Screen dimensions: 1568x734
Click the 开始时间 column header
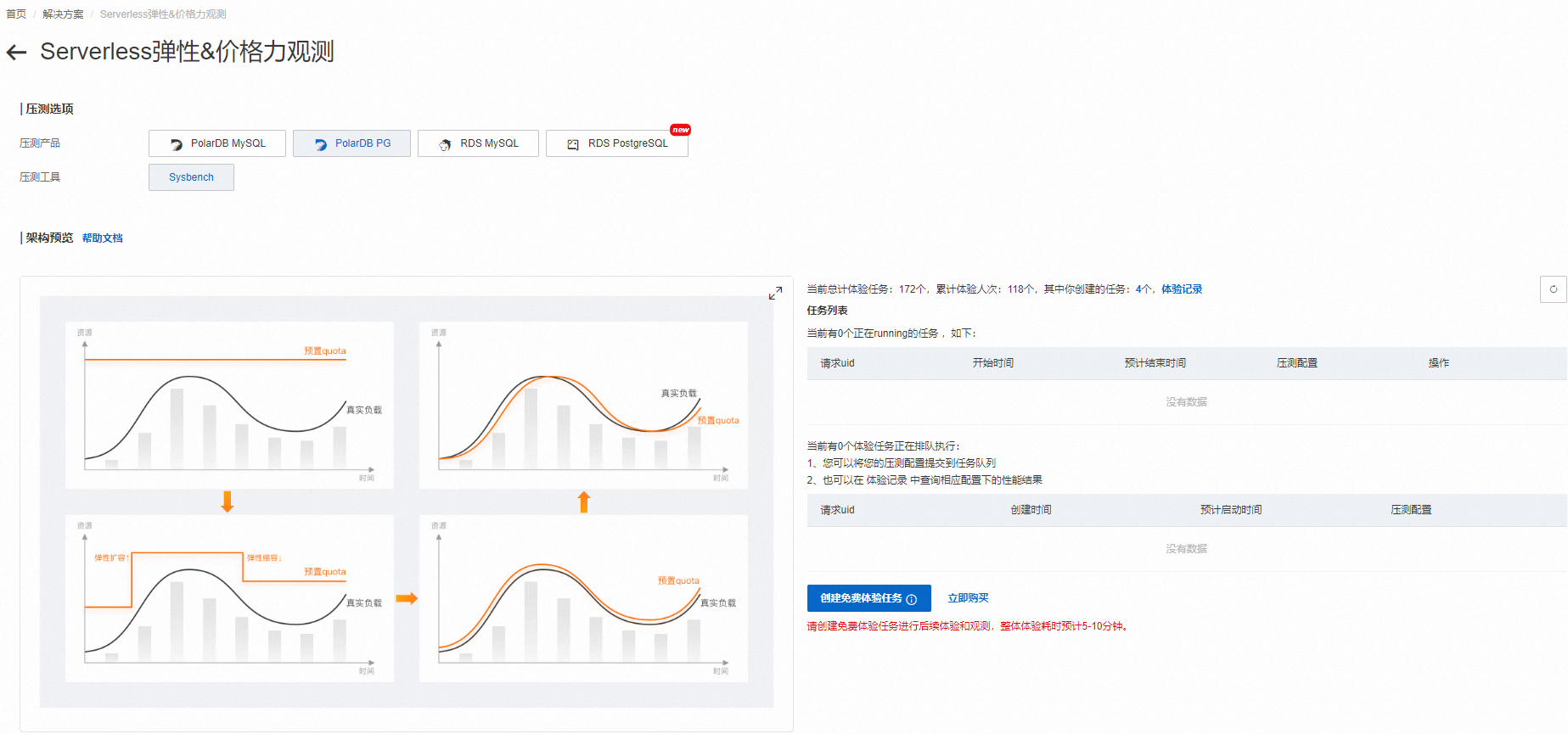993,363
